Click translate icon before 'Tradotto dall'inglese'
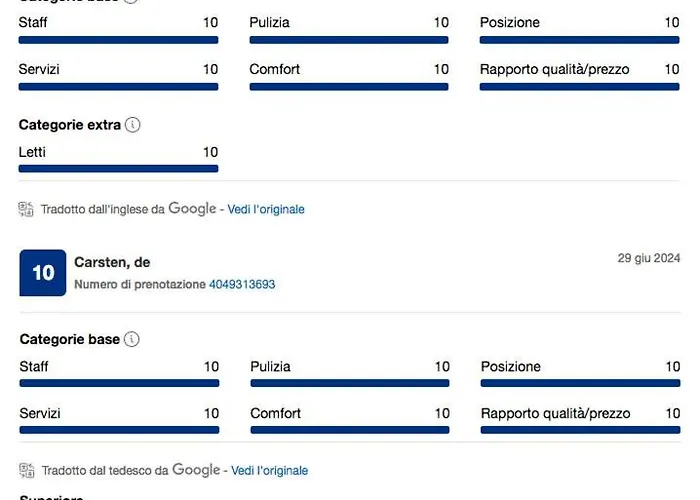Screen dimensions: 700x500 click(x=27, y=209)
